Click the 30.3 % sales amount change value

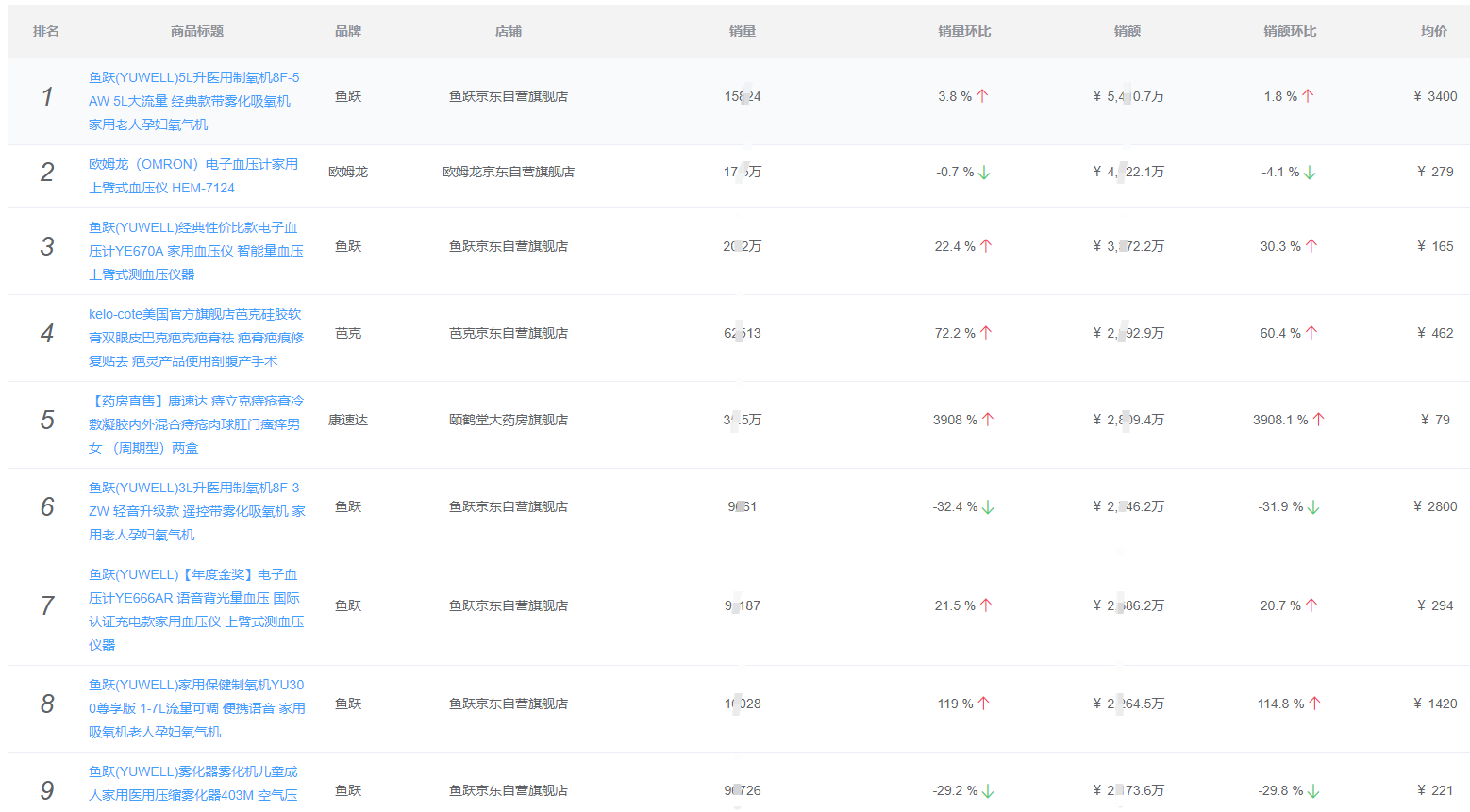1280,246
